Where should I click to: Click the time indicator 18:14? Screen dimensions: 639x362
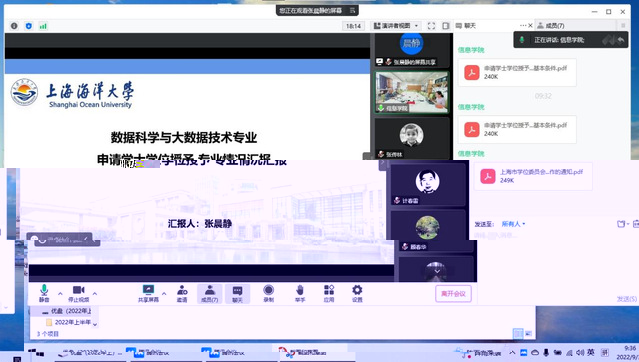[x=353, y=26]
